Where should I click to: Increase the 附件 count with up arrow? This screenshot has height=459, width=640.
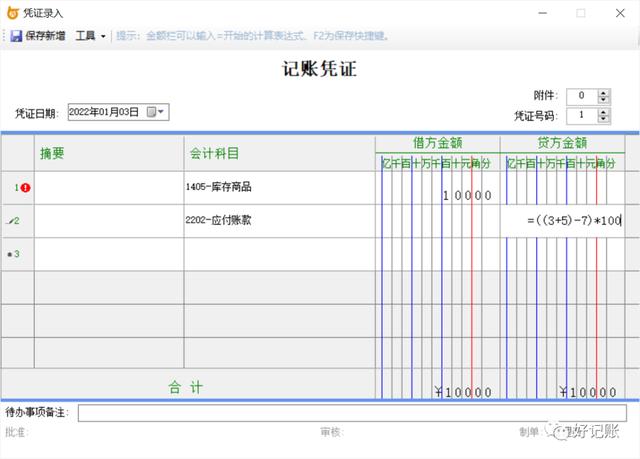click(x=603, y=93)
